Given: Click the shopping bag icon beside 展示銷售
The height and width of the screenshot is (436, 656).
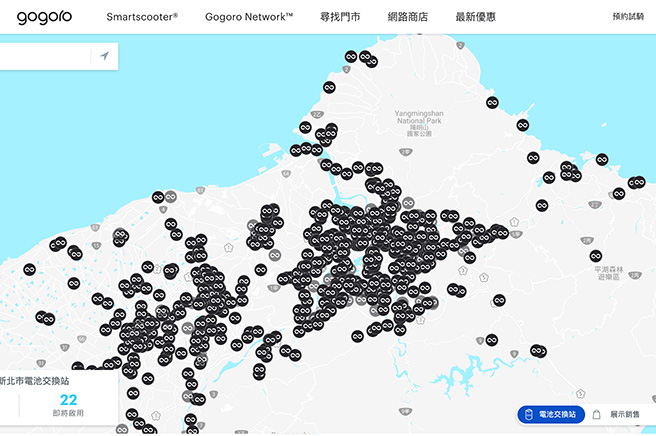Looking at the screenshot, I should coord(597,415).
